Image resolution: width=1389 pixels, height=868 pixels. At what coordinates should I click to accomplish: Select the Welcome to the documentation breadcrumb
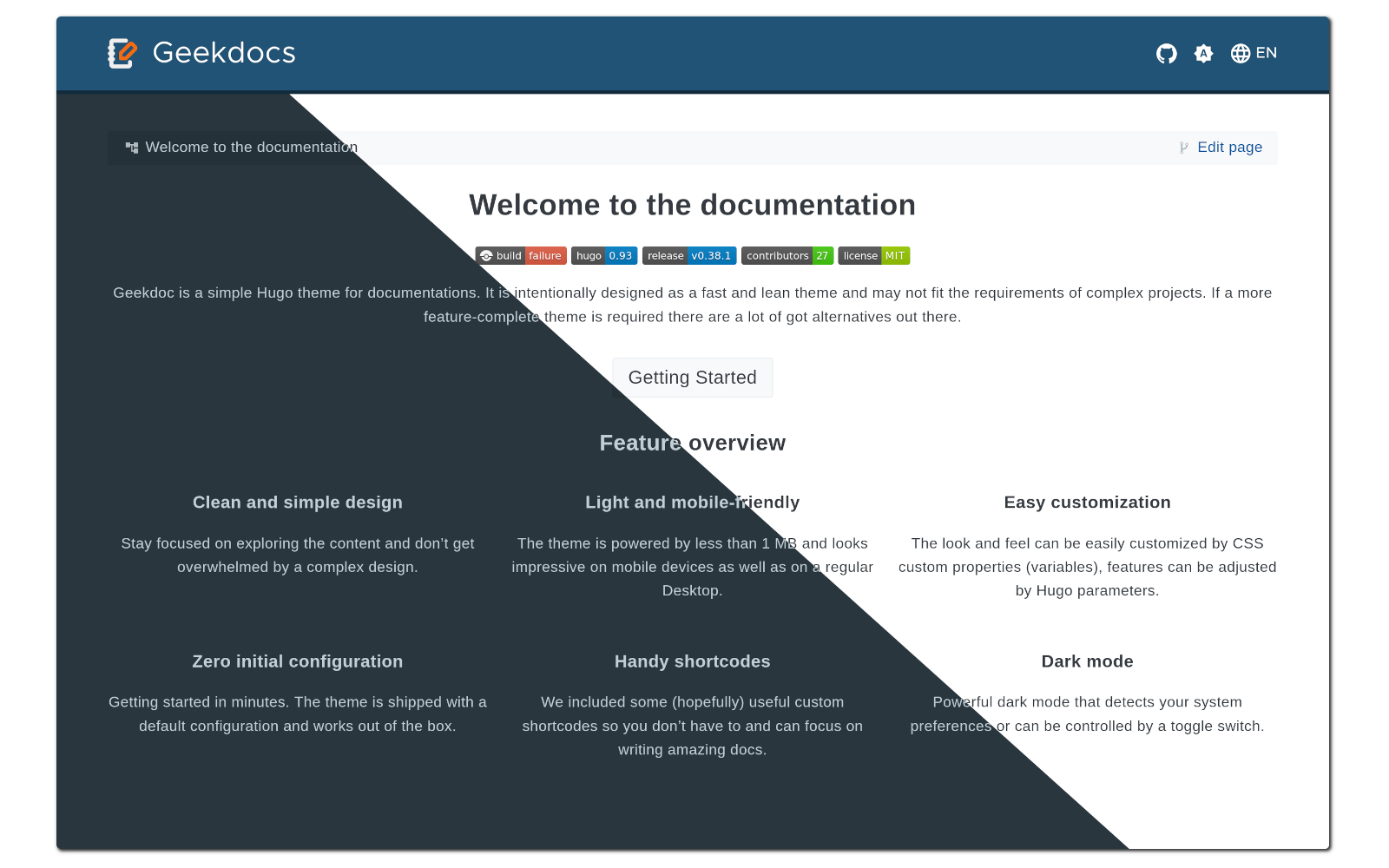251,148
